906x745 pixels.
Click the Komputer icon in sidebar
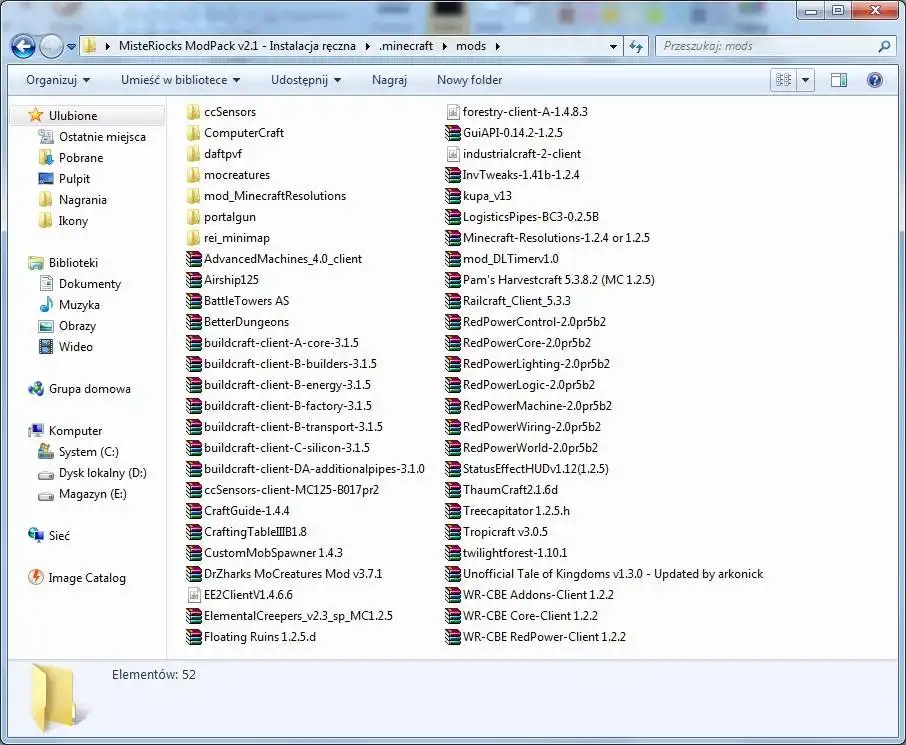pyautogui.click(x=36, y=431)
